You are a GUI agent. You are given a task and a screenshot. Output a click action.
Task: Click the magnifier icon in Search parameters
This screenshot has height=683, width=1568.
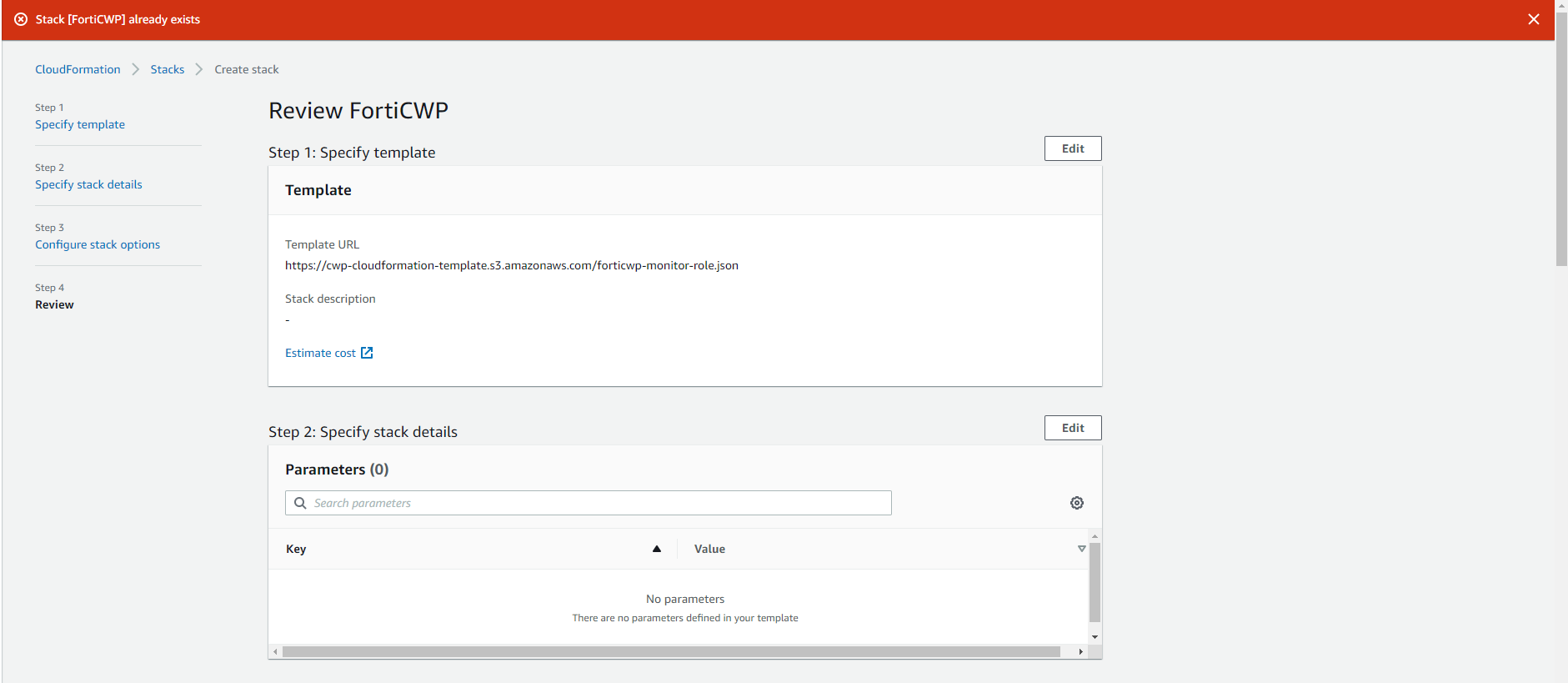pos(300,503)
